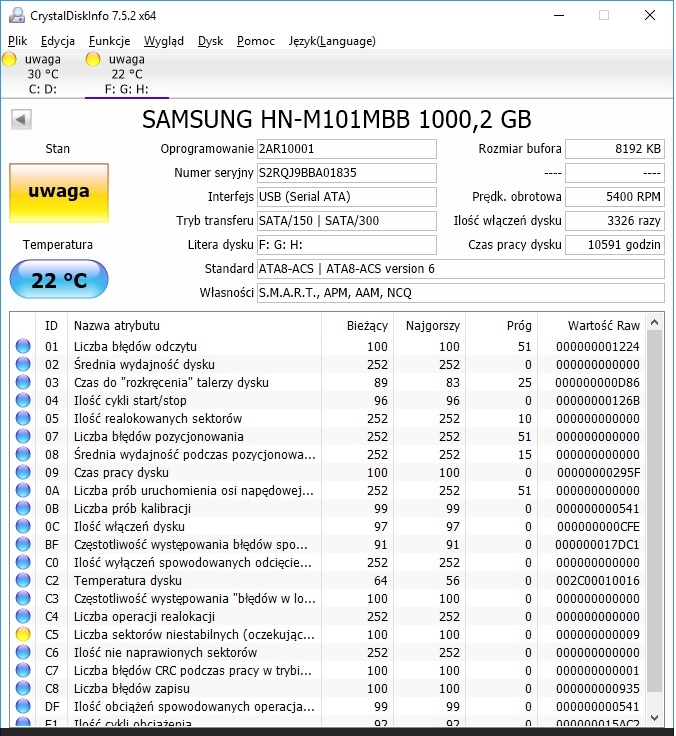This screenshot has width=676, height=736.
Task: Switch to disk tab F: G: H: at 22 °C
Action: [x=127, y=74]
